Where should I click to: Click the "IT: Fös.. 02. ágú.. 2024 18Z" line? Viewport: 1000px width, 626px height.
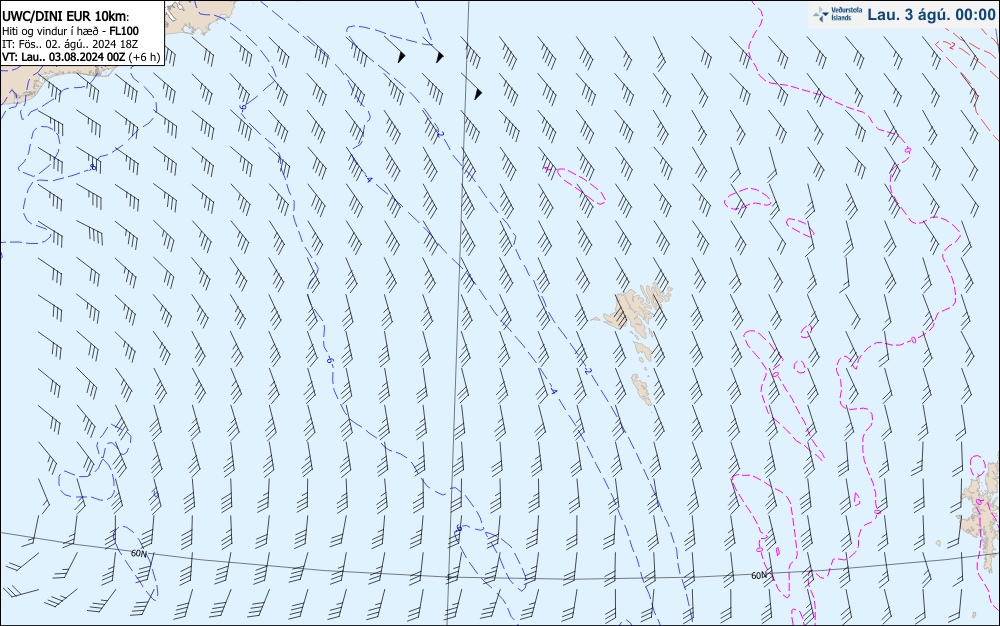(70, 44)
